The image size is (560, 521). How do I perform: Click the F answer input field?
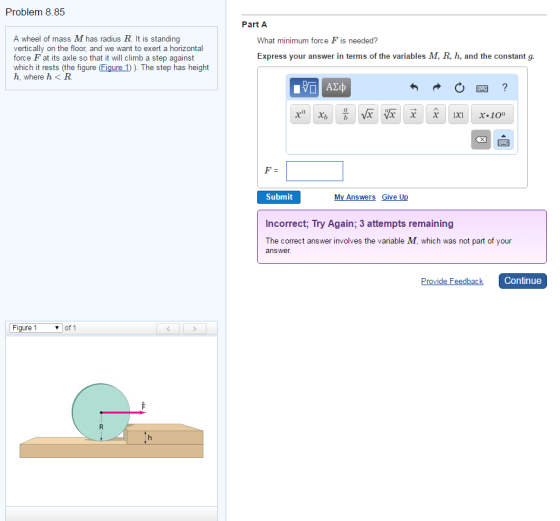(315, 171)
